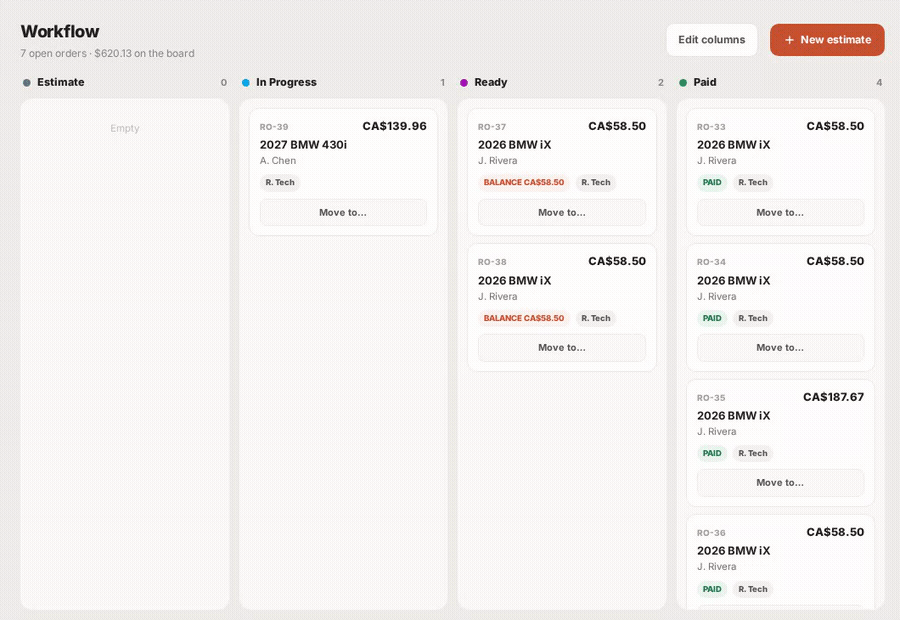Click the purple Ready status dot
This screenshot has height=620, width=900.
tap(464, 83)
